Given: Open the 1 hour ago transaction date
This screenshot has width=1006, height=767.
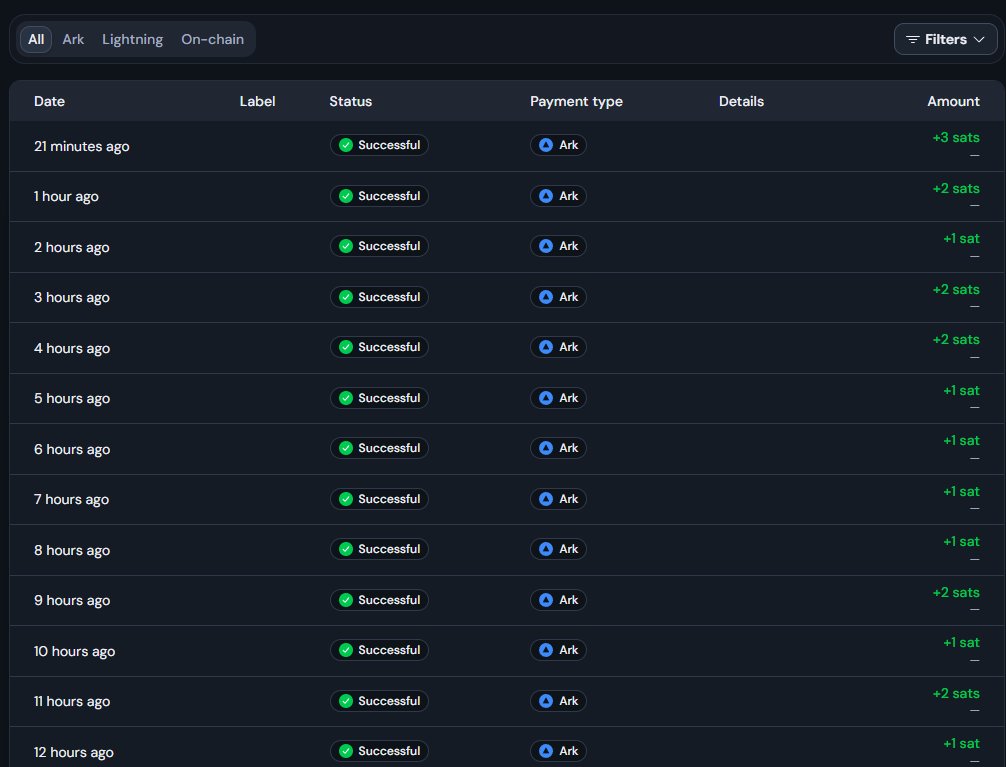Looking at the screenshot, I should pos(66,196).
